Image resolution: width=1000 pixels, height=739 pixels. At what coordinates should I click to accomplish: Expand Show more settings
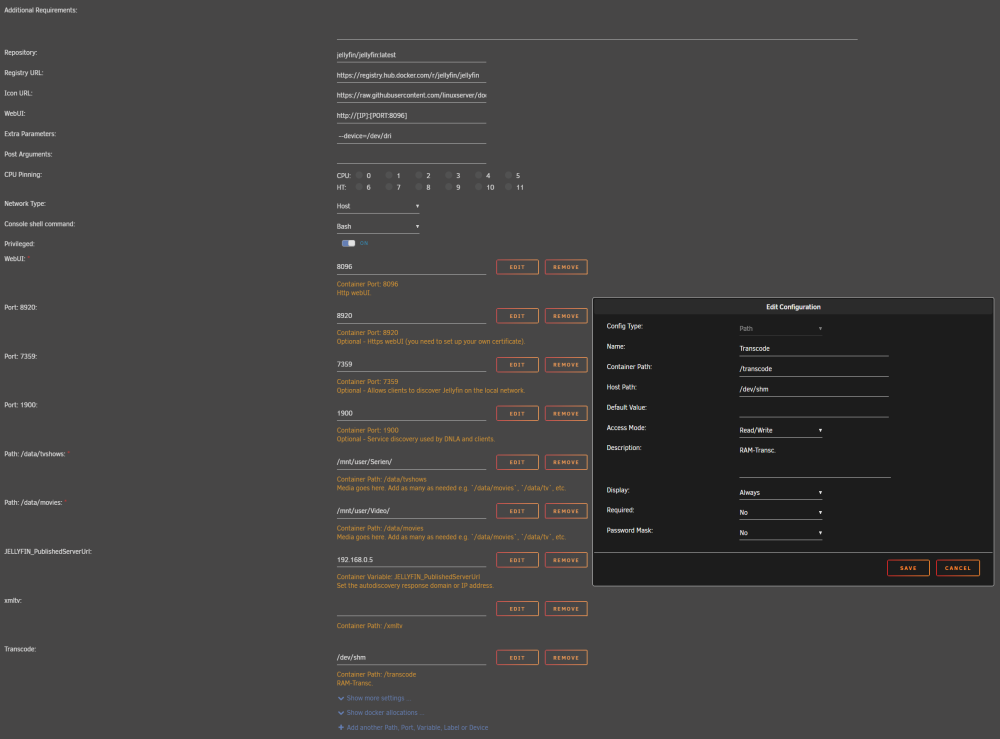tap(374, 698)
